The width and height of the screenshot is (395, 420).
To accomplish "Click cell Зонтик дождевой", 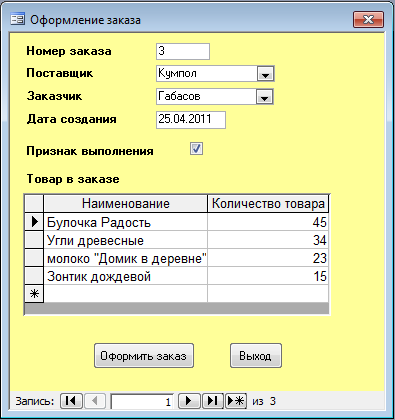I will (125, 276).
